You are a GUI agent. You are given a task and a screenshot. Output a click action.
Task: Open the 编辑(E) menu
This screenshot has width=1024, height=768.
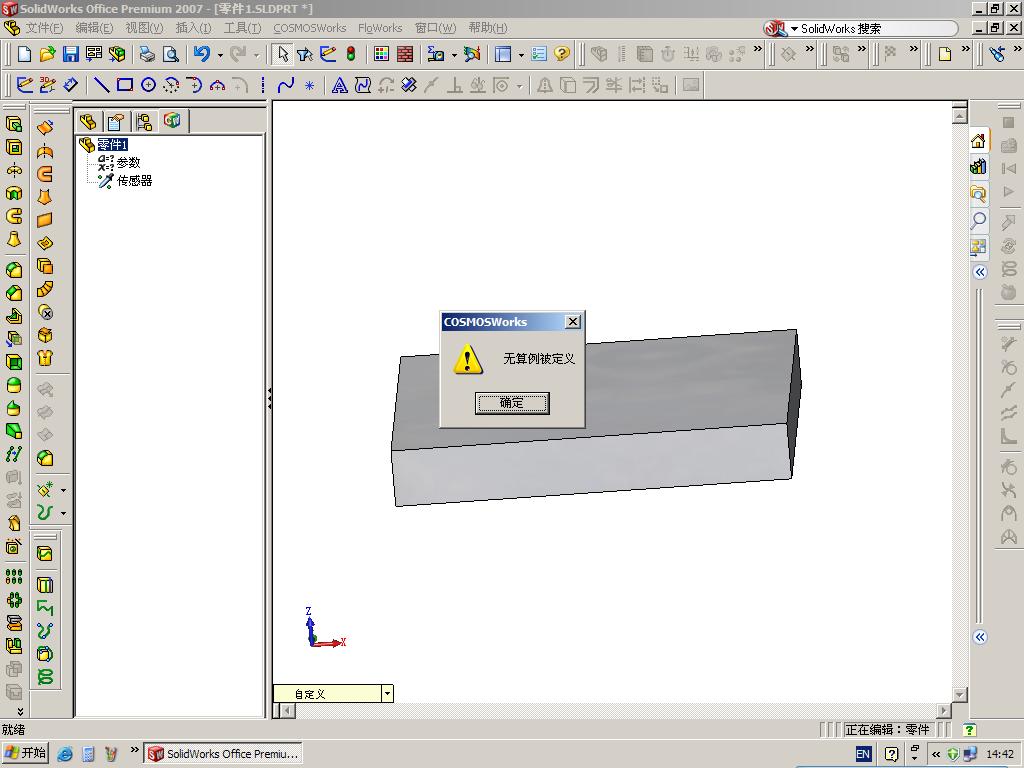tap(94, 28)
